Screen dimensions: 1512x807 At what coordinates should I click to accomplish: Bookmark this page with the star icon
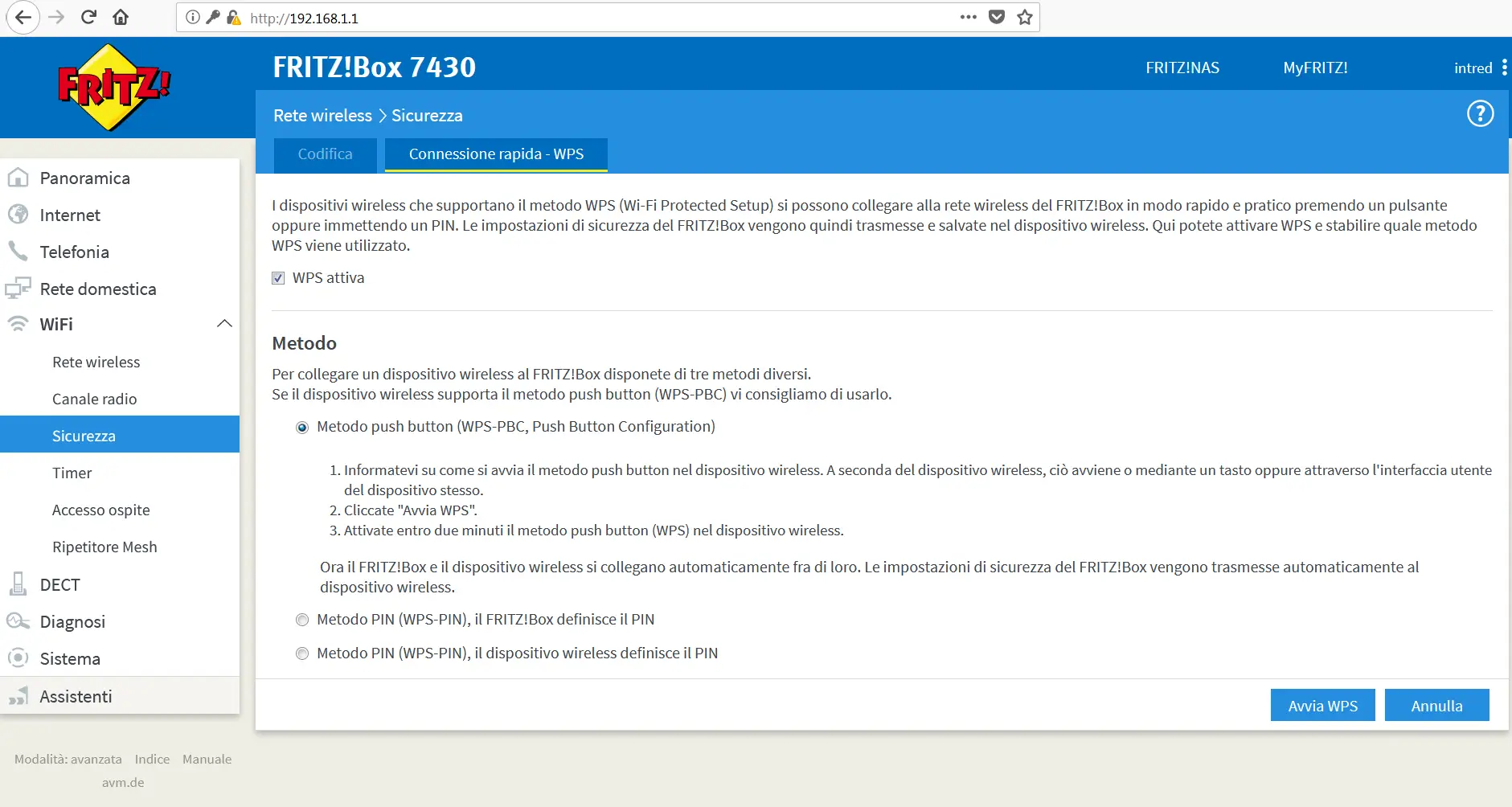tap(1025, 17)
